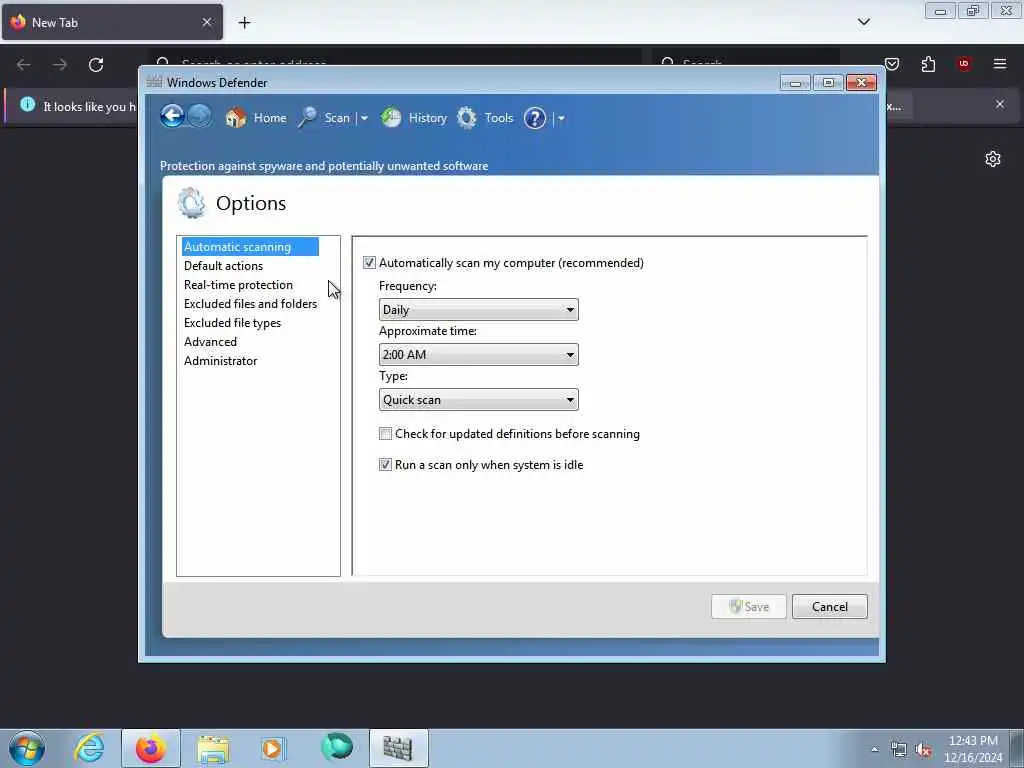This screenshot has width=1024, height=768.
Task: Toggle Automatically scan my computer checkbox
Action: pos(370,263)
